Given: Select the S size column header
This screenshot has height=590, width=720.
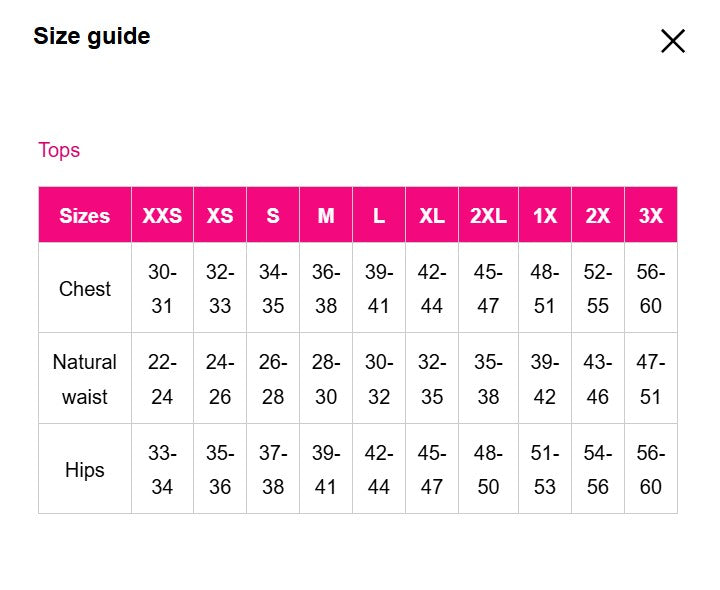Looking at the screenshot, I should point(273,215).
